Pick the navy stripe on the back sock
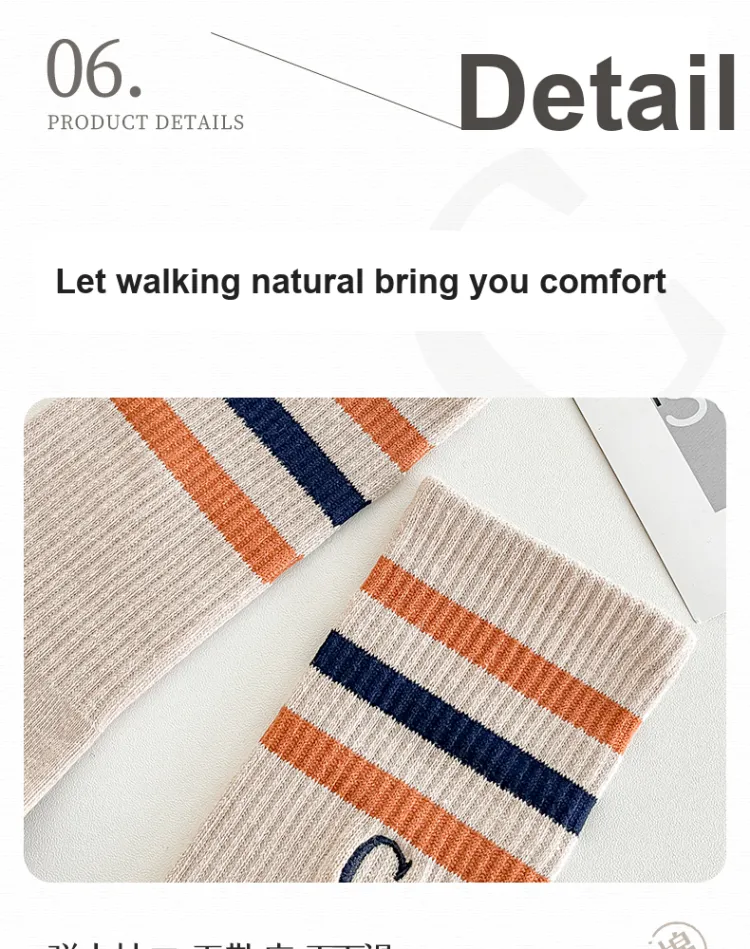Viewport: 750px width, 949px height. [x=297, y=460]
